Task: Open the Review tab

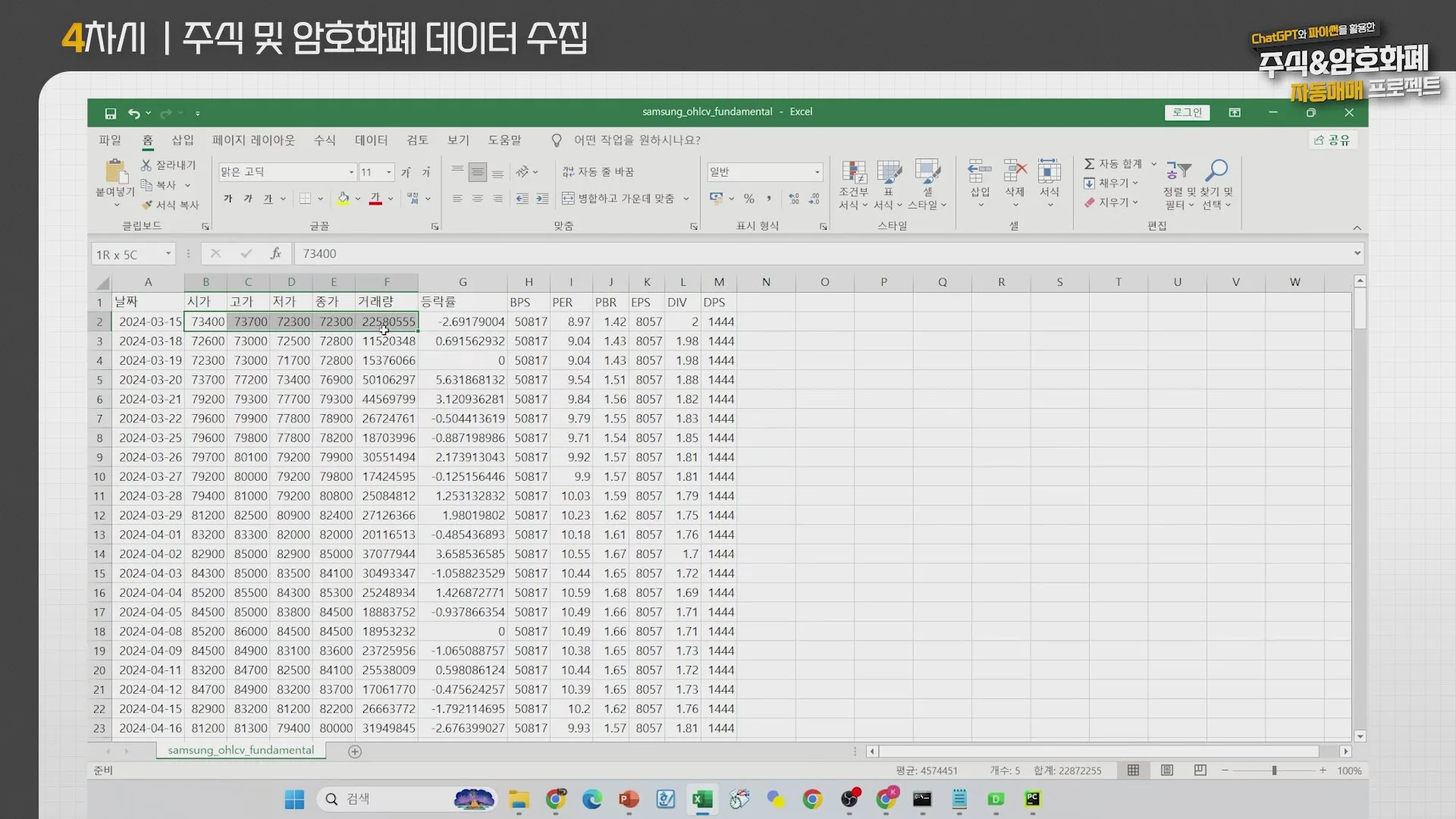Action: click(x=417, y=140)
